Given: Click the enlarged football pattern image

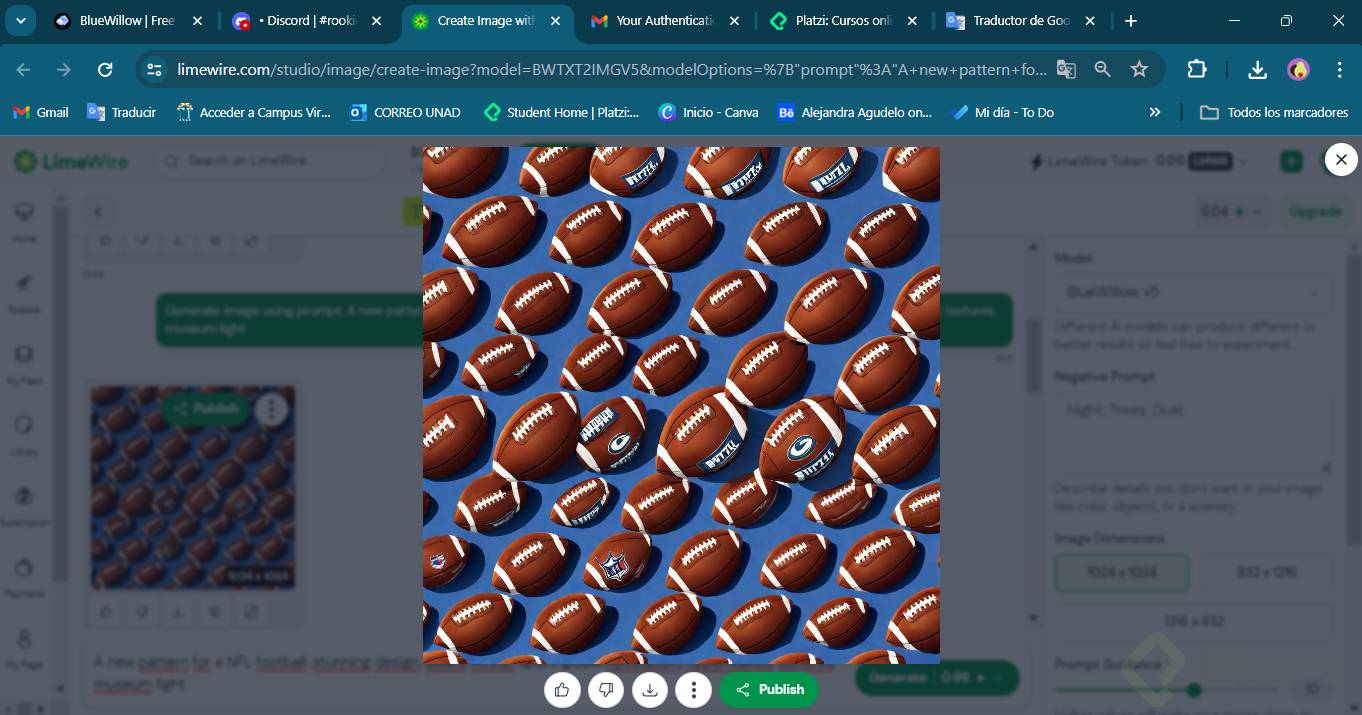Looking at the screenshot, I should click(681, 405).
